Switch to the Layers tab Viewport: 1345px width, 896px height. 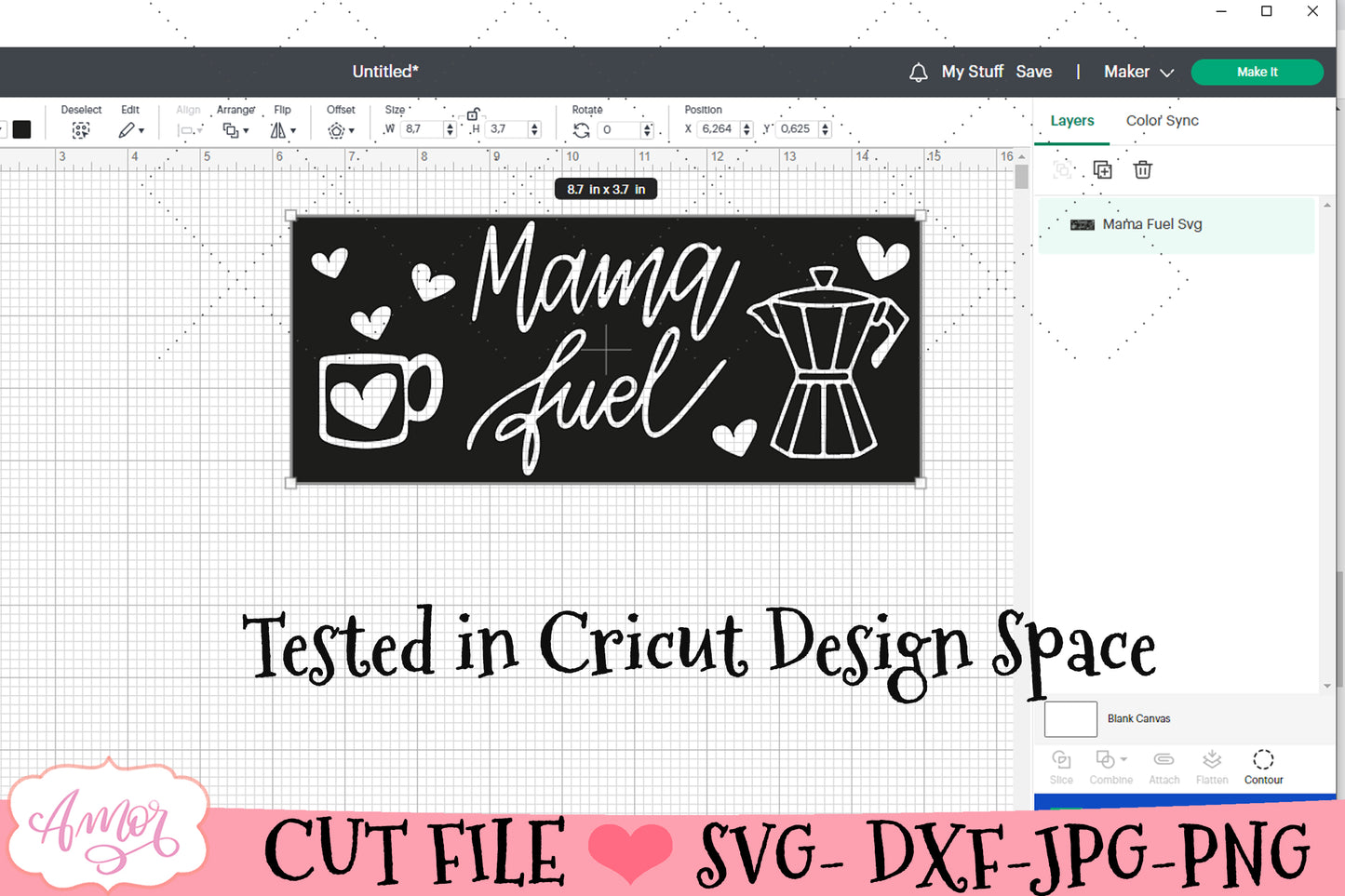[x=1072, y=121]
